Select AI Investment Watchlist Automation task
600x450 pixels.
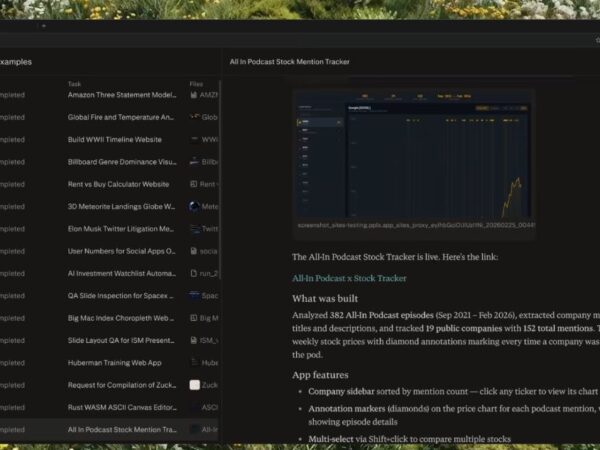click(x=122, y=274)
